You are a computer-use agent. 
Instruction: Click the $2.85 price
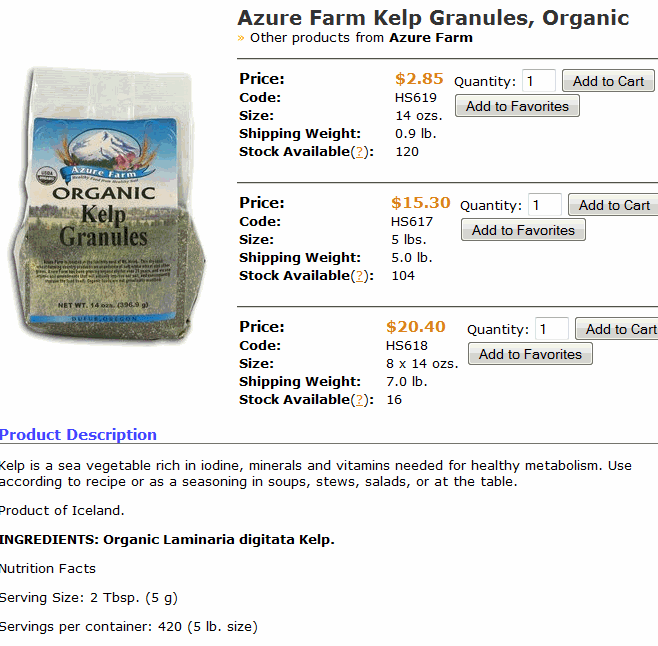tap(419, 79)
